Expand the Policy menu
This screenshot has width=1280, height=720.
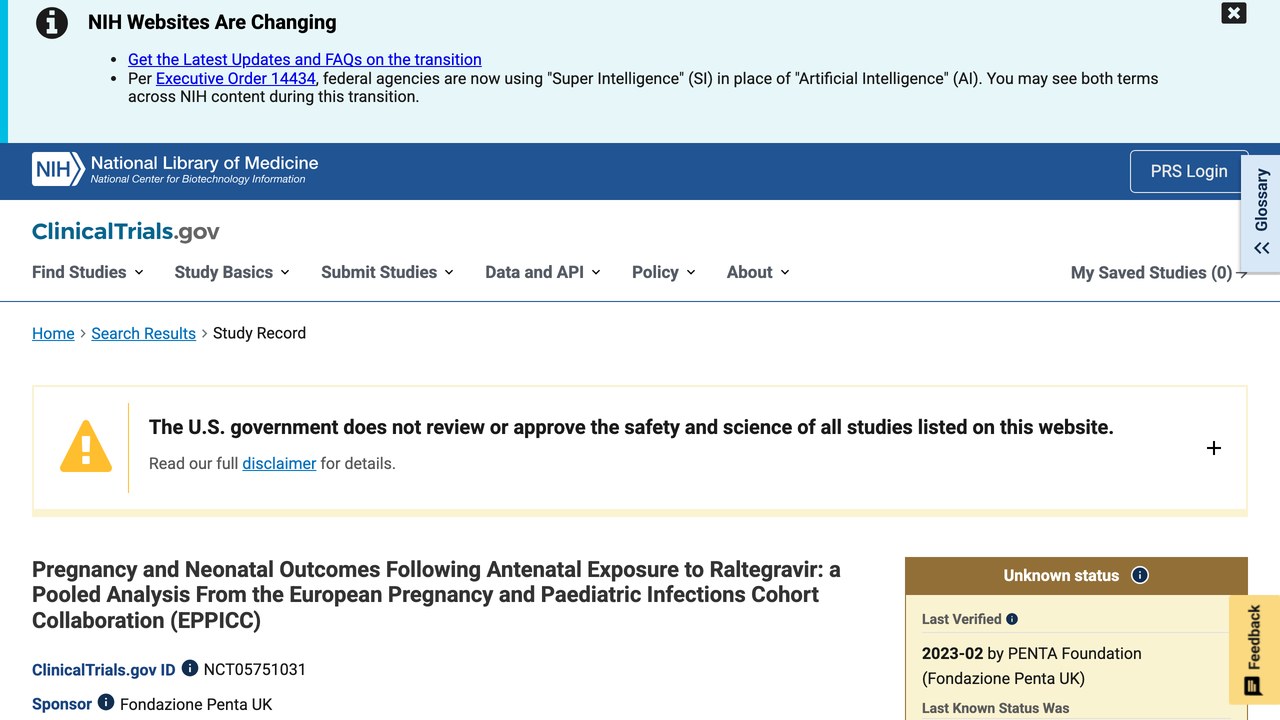point(664,272)
